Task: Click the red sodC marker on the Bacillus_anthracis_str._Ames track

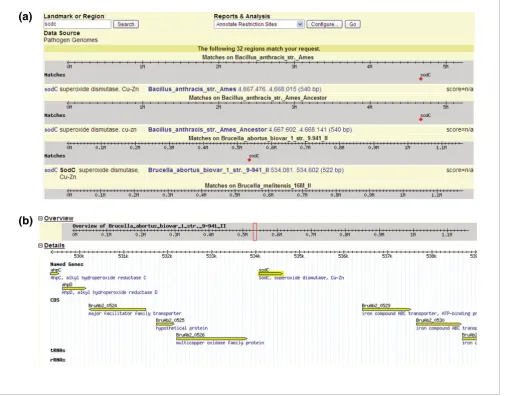Action: 421,79
